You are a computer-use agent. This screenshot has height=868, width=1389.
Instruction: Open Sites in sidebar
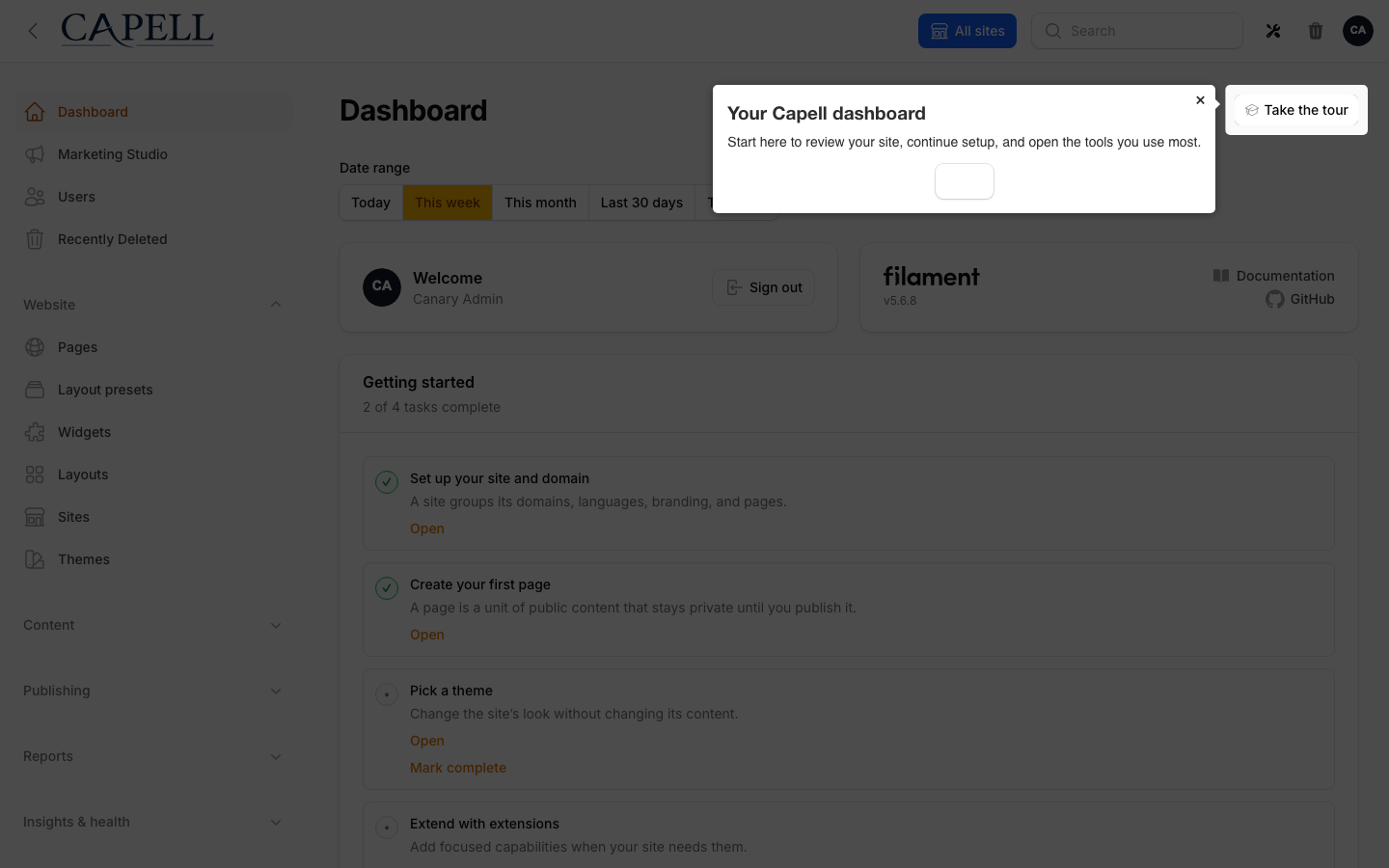click(x=156, y=517)
